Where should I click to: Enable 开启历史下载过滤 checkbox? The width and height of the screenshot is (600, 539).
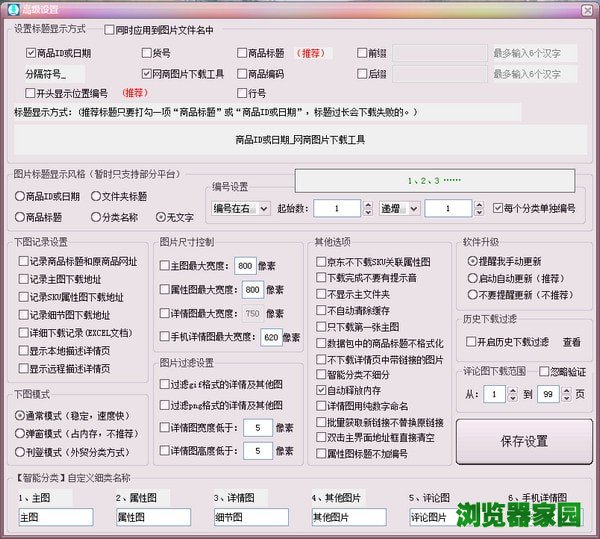tap(469, 342)
